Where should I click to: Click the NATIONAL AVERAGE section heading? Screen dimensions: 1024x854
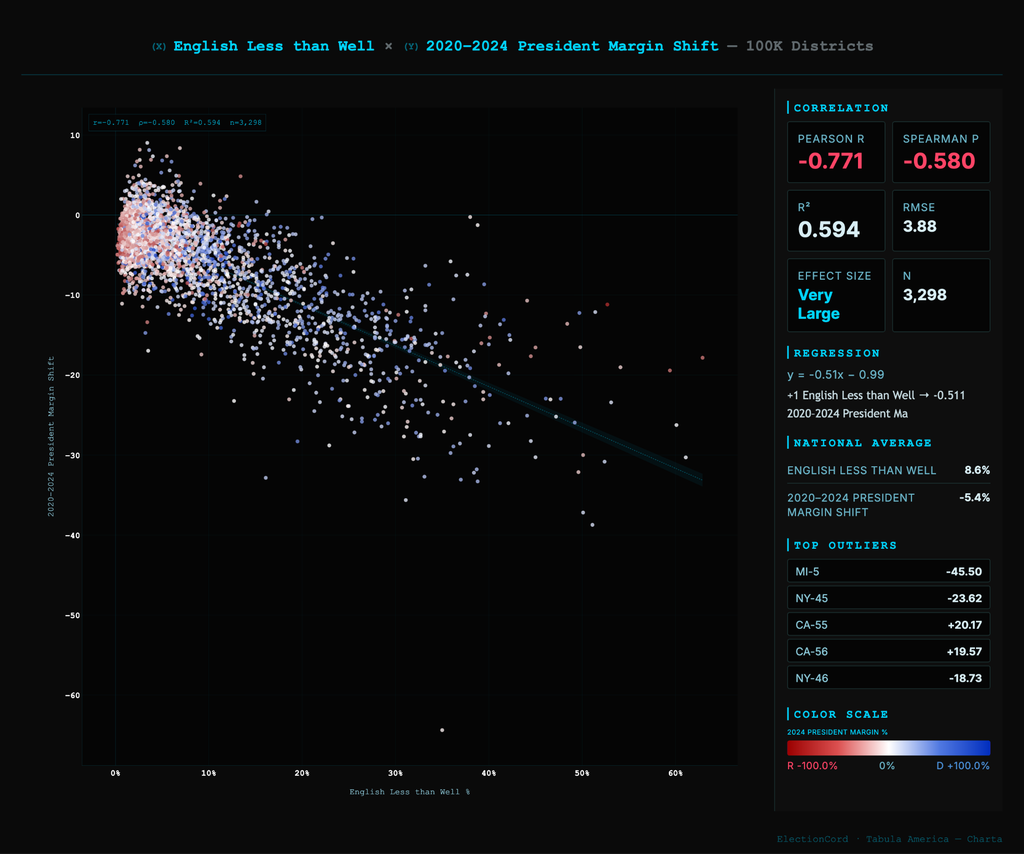point(862,443)
